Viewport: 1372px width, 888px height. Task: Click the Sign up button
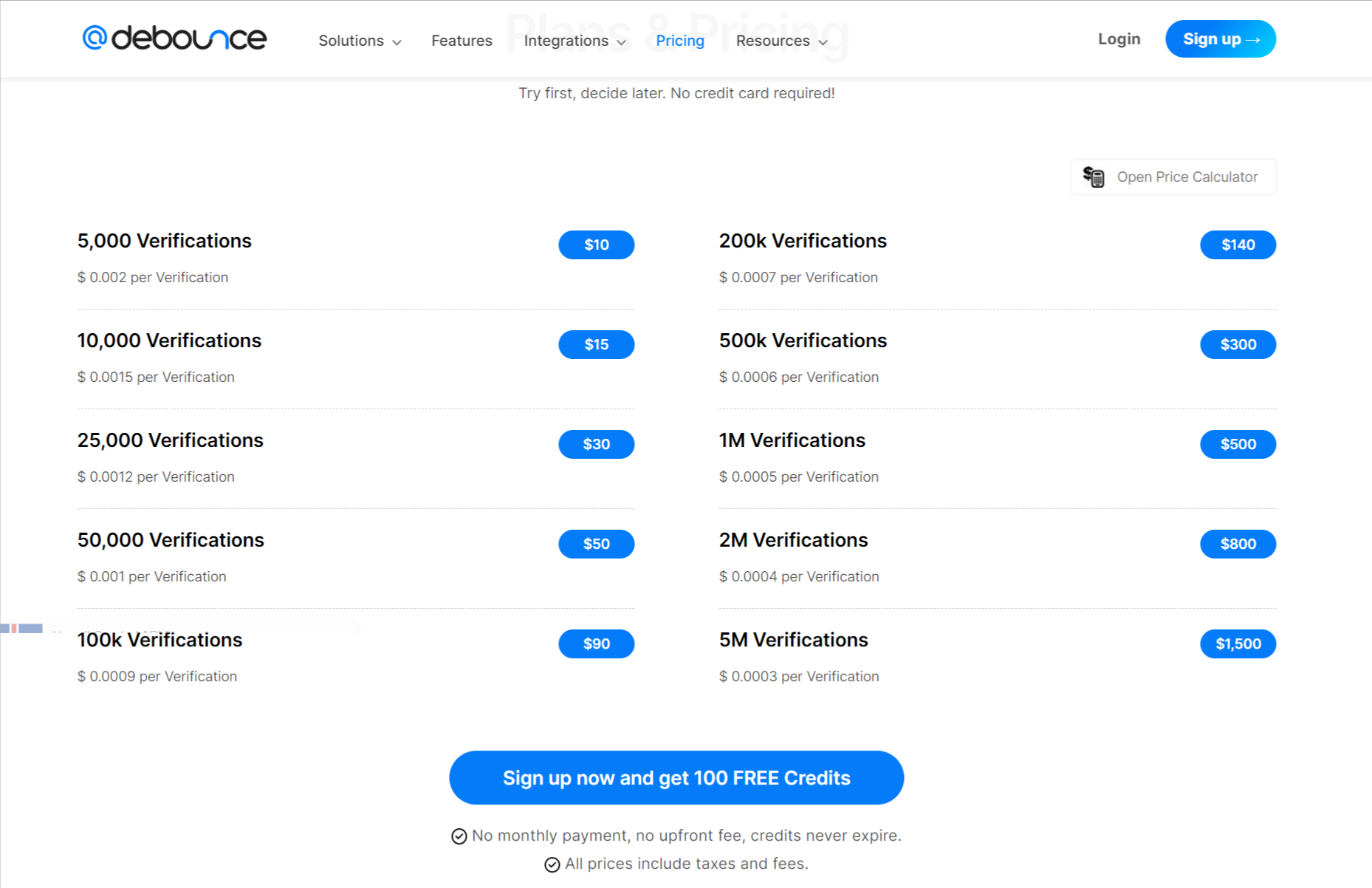point(1220,39)
